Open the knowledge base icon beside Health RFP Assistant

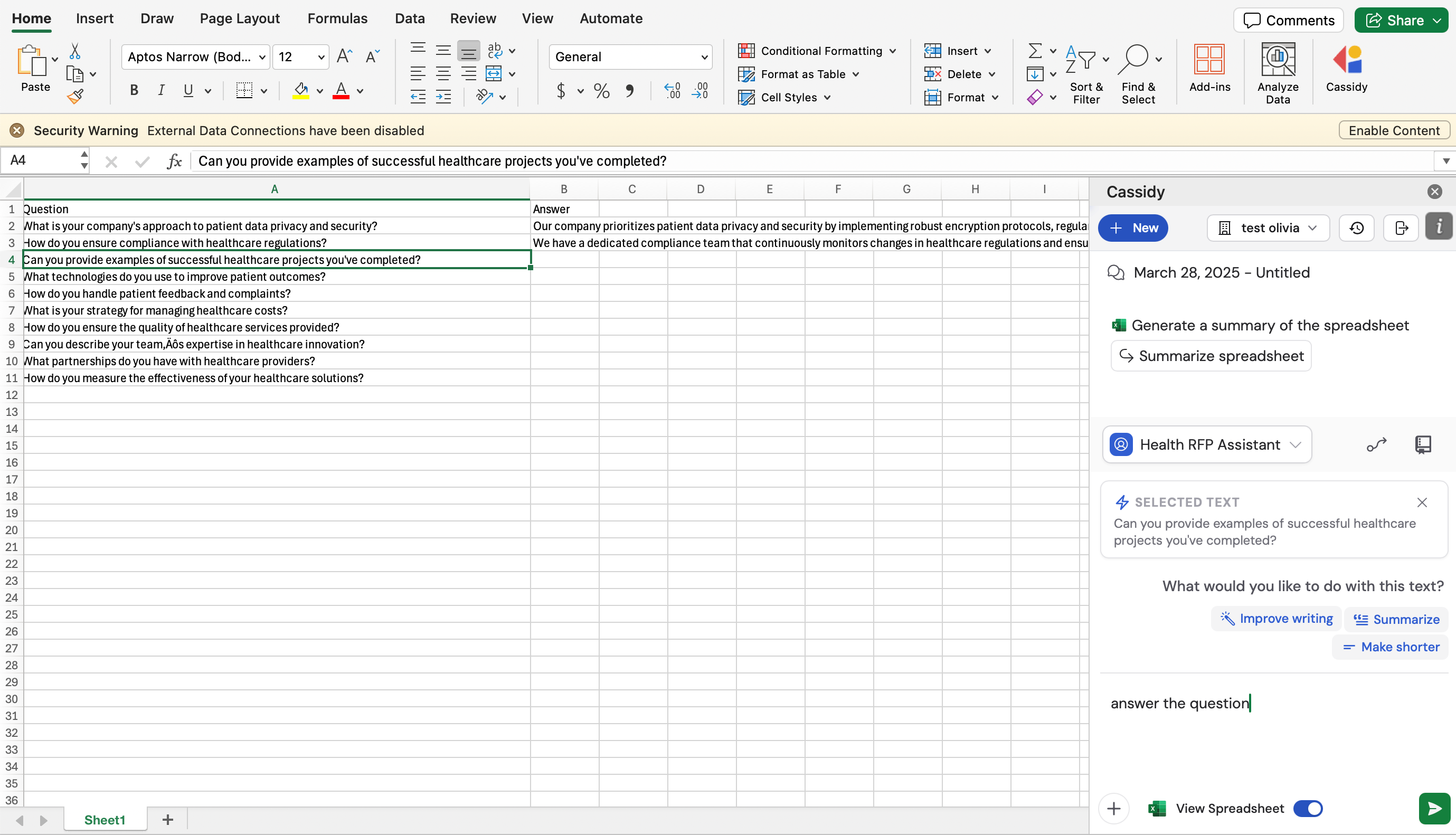(1423, 444)
